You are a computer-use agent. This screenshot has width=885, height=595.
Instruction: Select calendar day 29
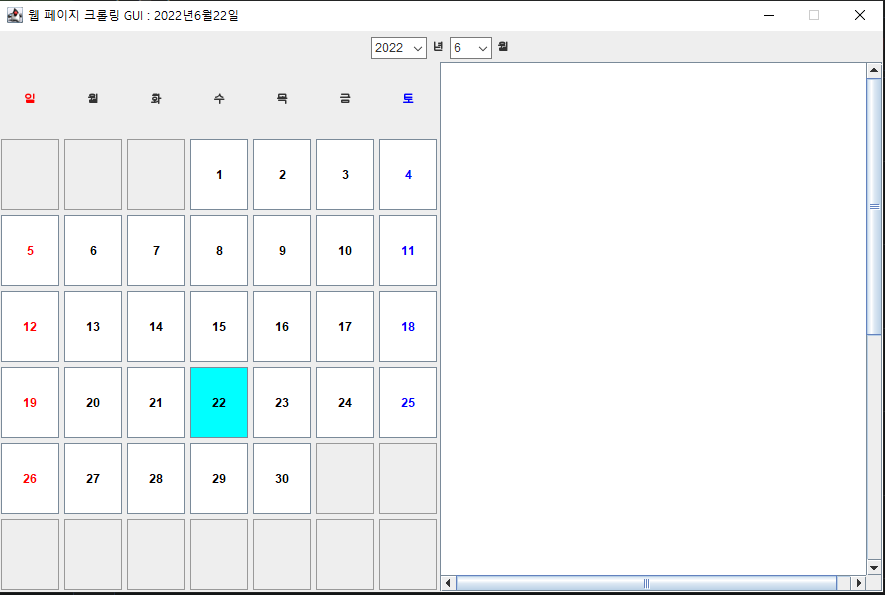point(219,479)
